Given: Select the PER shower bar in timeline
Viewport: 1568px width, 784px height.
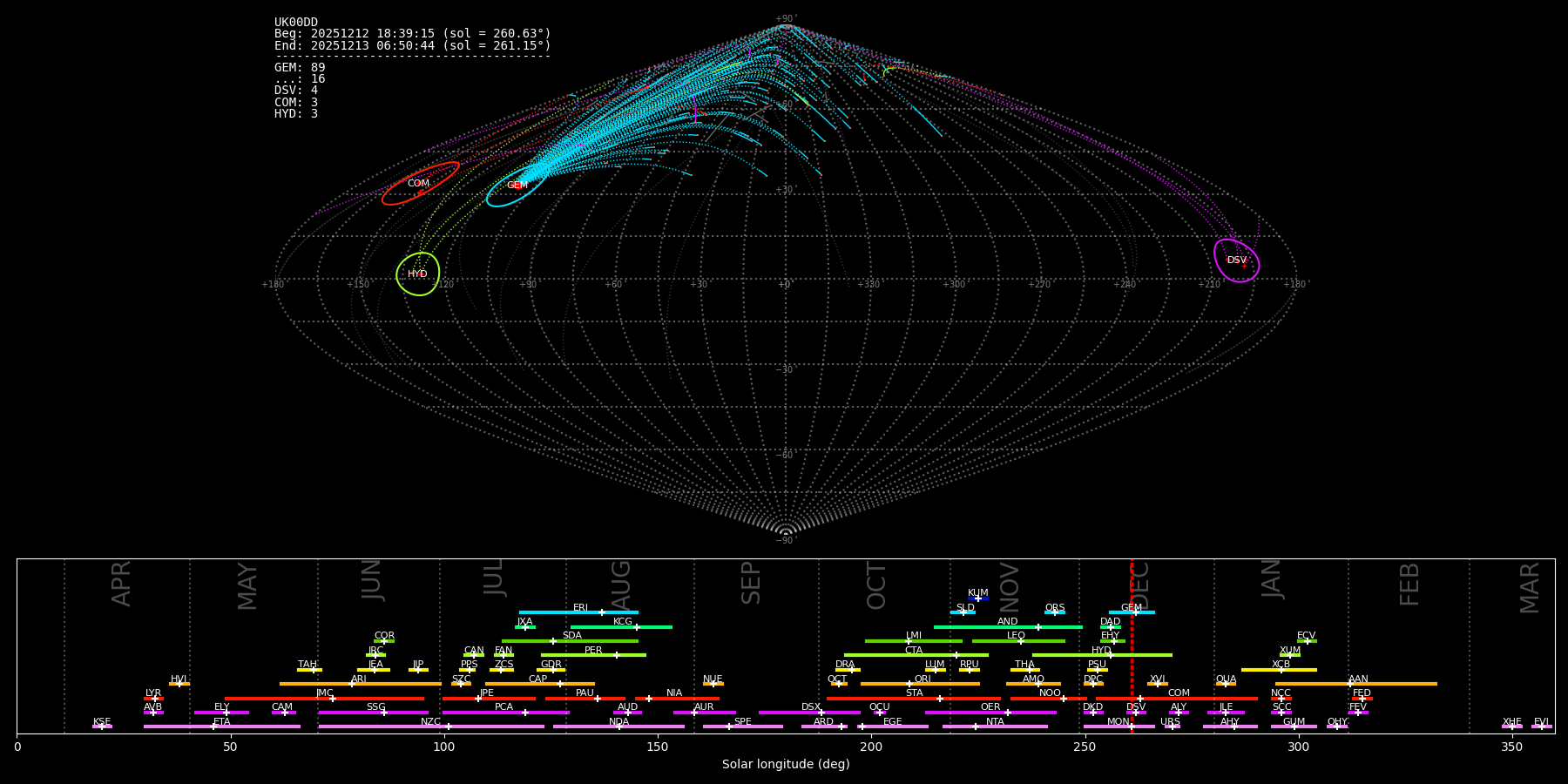Looking at the screenshot, I should [x=593, y=655].
